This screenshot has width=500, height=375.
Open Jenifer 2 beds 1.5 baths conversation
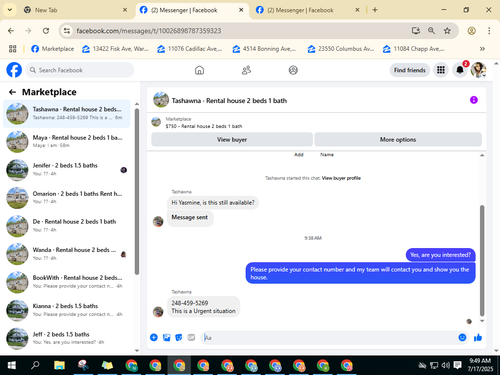(x=67, y=169)
